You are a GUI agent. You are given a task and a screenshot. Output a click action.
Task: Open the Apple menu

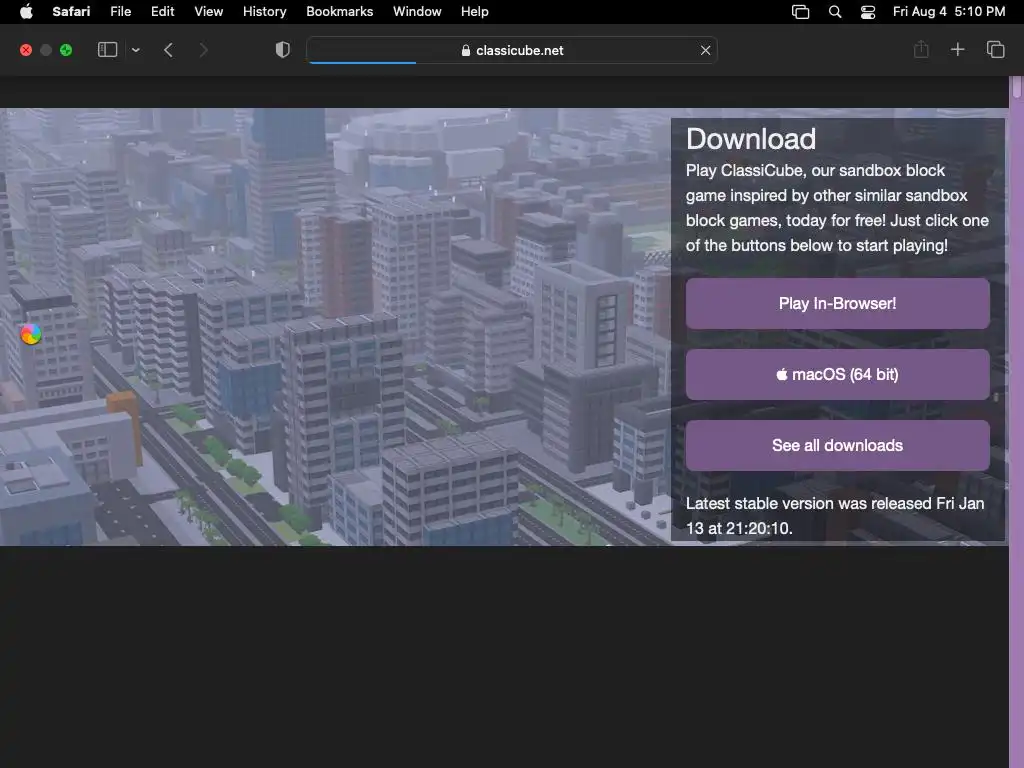[x=26, y=12]
